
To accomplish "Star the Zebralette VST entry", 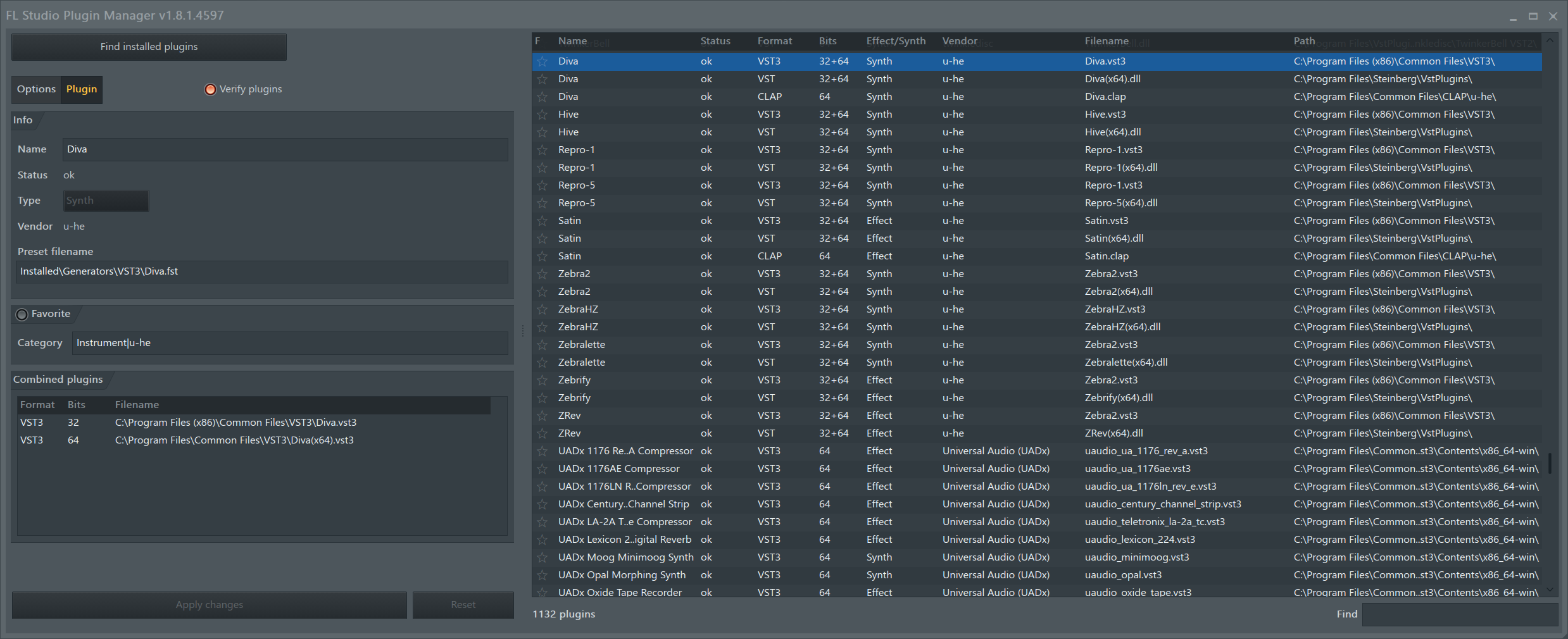I will tap(543, 362).
